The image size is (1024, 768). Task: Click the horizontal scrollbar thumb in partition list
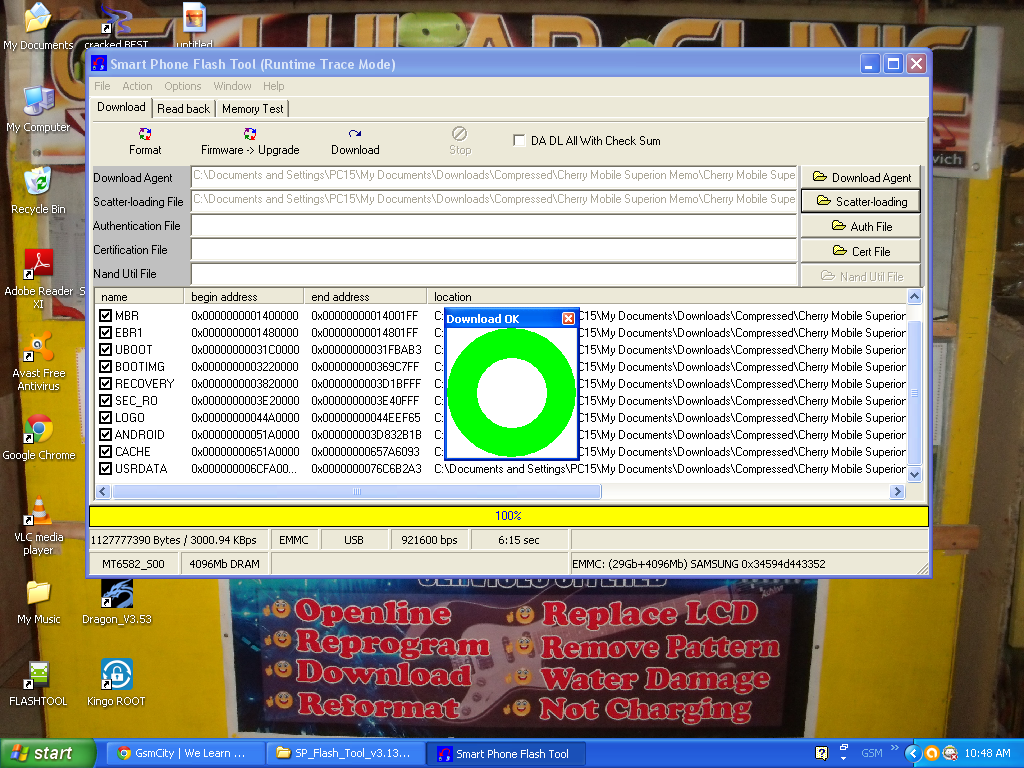[x=357, y=491]
